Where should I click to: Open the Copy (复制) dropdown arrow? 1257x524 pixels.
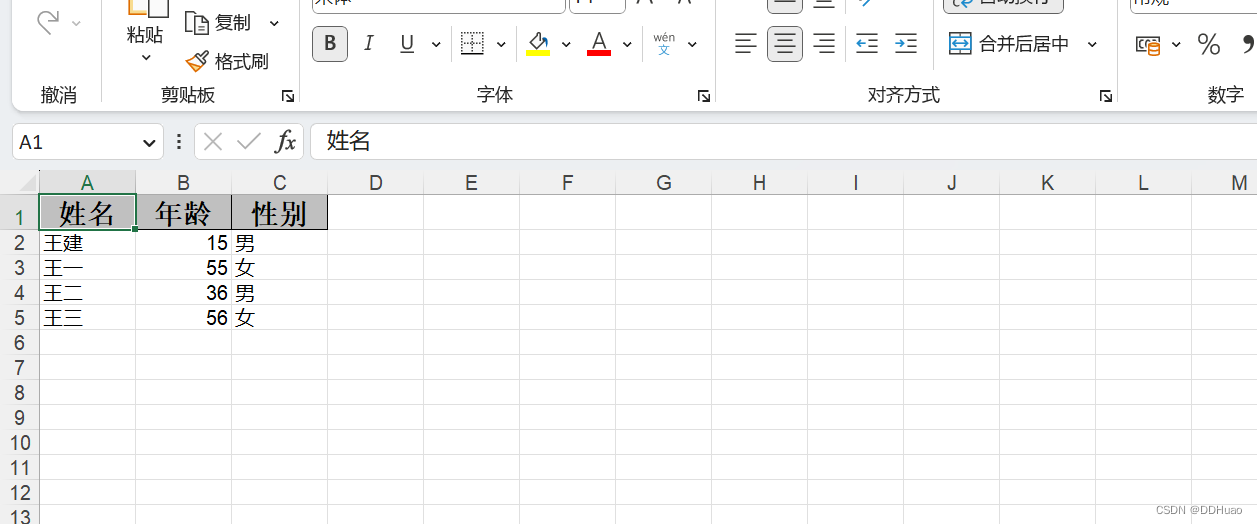(274, 23)
